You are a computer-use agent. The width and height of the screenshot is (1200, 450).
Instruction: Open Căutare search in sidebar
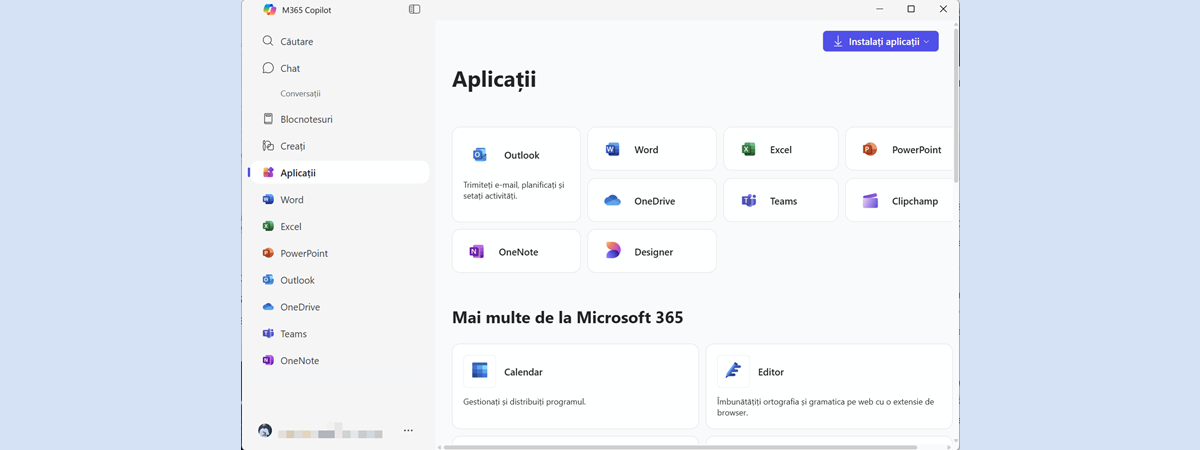click(296, 42)
